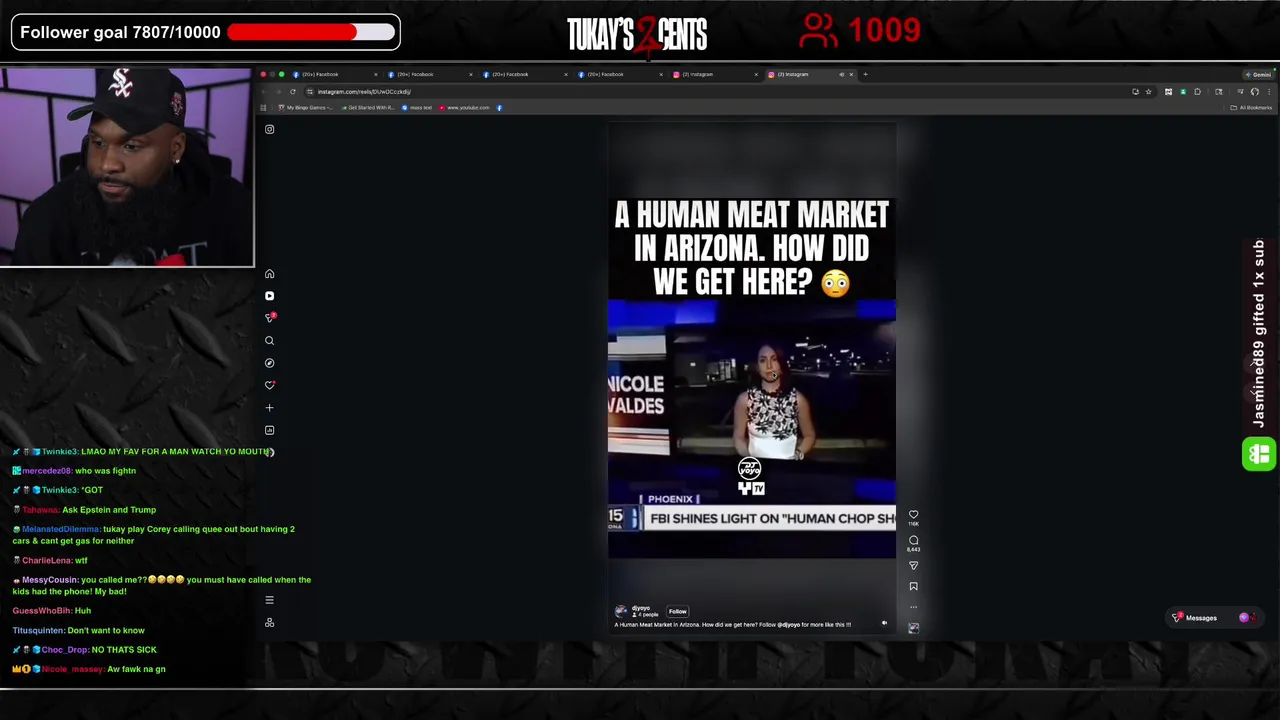The width and height of the screenshot is (1280, 720).
Task: Click the green overlay widget icon
Action: (1258, 455)
